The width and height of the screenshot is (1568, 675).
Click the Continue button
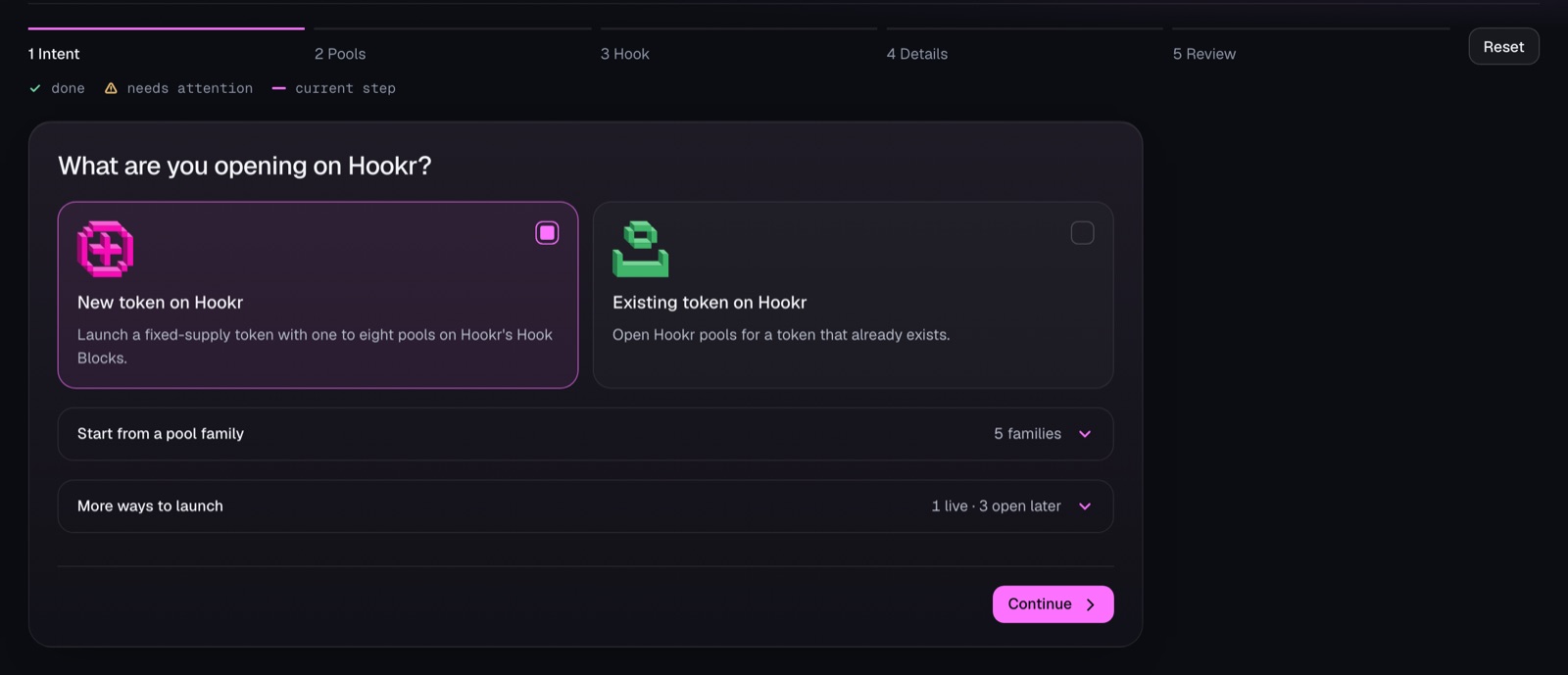tap(1053, 604)
